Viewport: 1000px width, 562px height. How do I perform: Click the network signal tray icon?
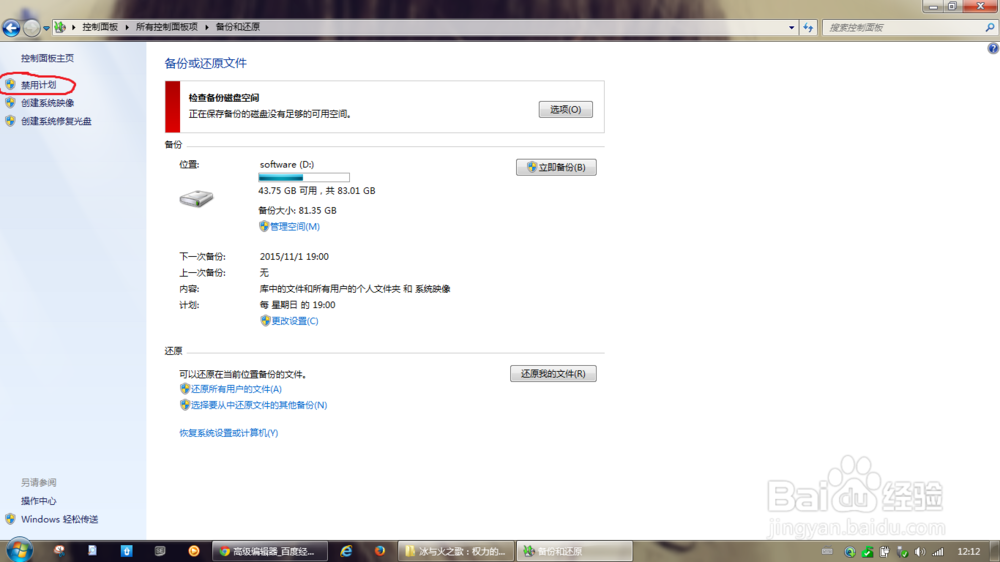(938, 552)
